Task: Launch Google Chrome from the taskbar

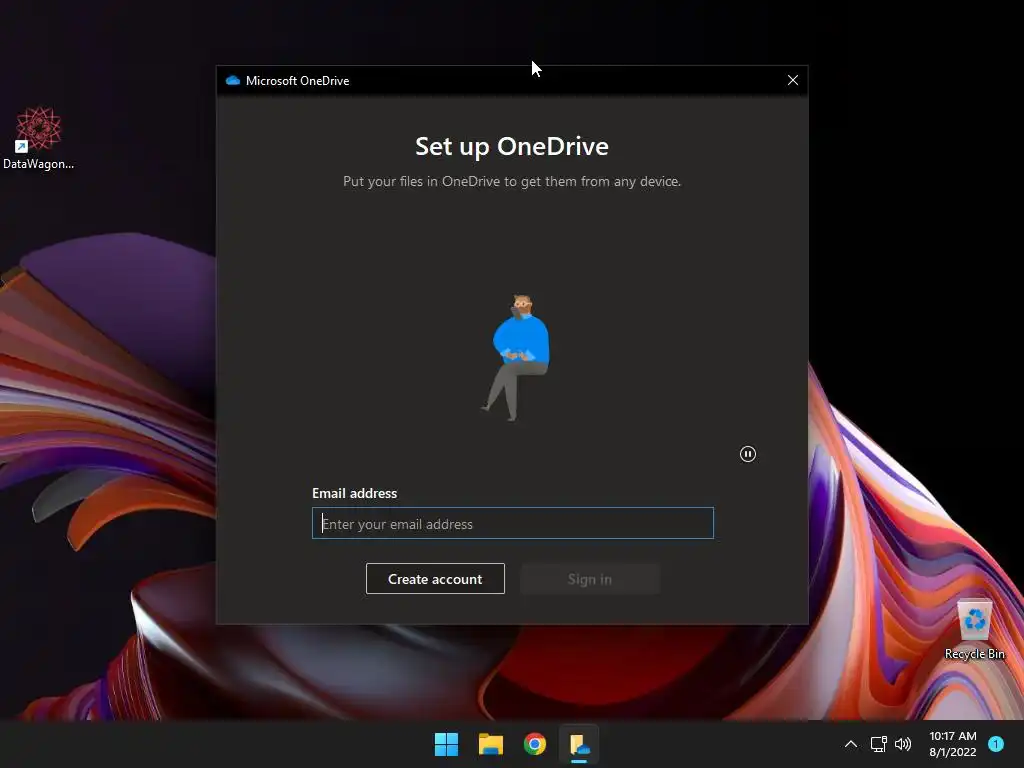Action: click(535, 744)
